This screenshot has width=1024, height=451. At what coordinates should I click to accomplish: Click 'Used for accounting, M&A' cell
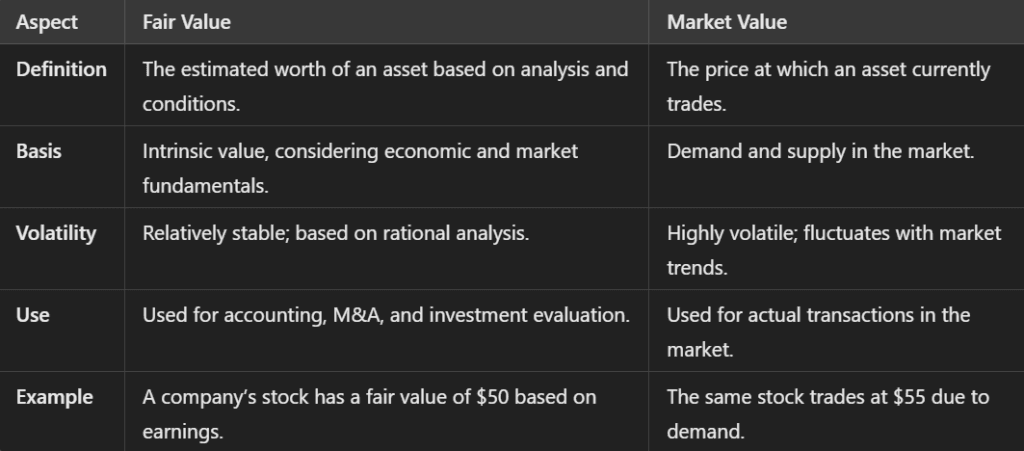pos(386,315)
